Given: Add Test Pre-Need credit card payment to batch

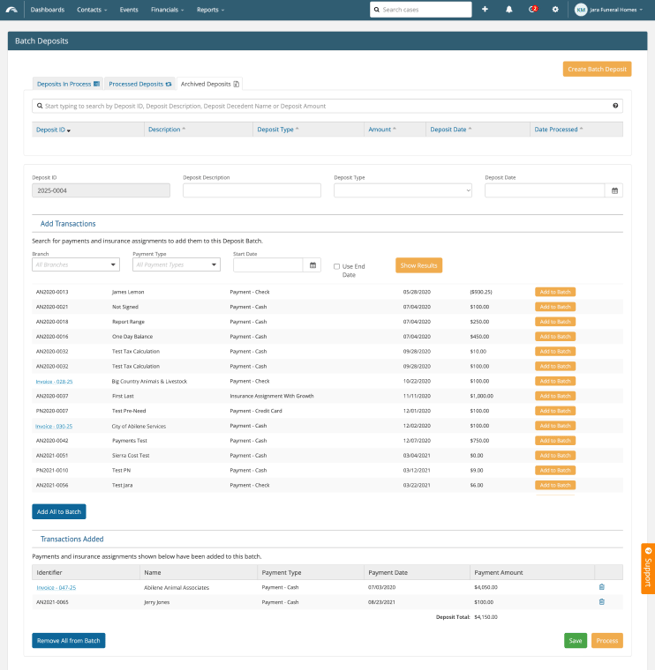Looking at the screenshot, I should click(555, 411).
